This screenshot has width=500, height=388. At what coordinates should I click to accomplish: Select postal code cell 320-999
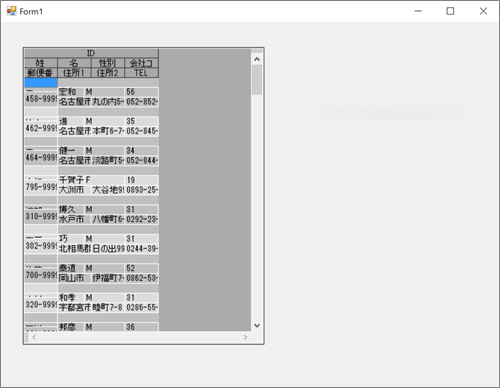41,305
